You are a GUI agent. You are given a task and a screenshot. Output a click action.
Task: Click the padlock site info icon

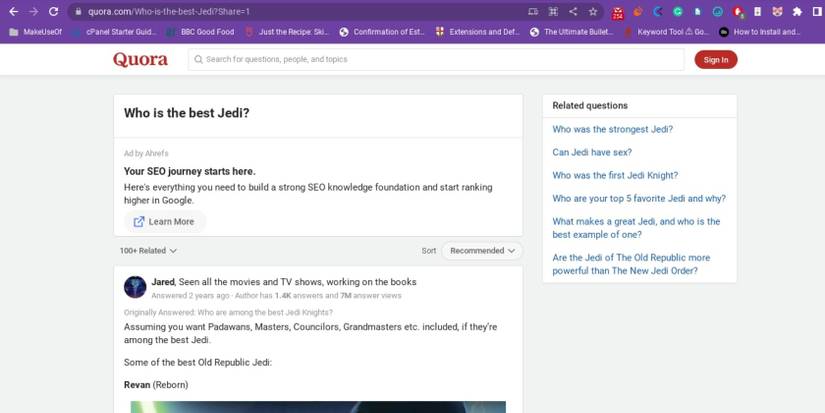coord(78,11)
